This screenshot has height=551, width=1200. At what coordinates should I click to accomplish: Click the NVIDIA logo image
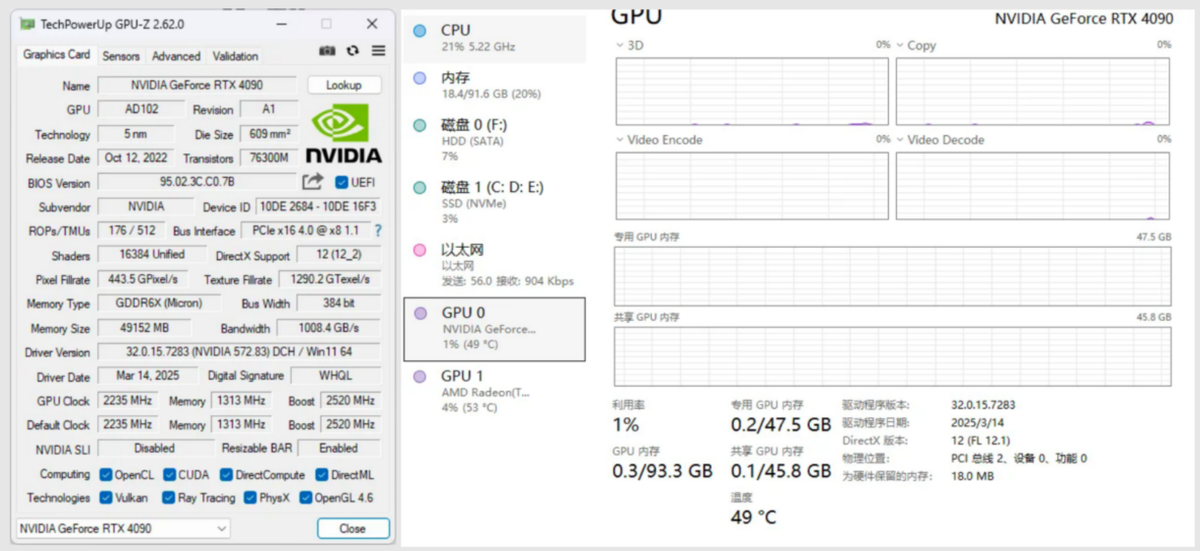(x=343, y=135)
